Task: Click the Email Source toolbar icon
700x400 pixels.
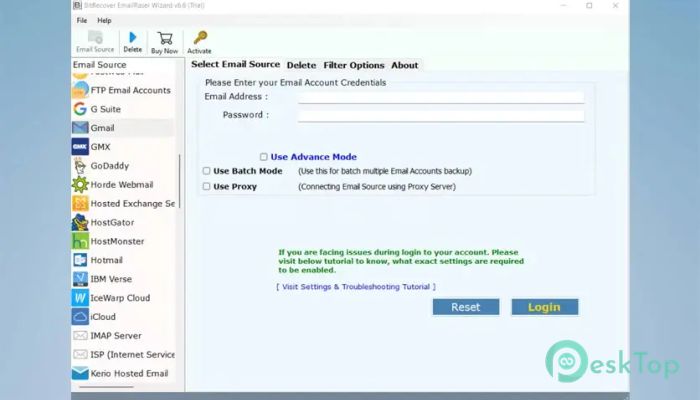Action: pyautogui.click(x=95, y=38)
